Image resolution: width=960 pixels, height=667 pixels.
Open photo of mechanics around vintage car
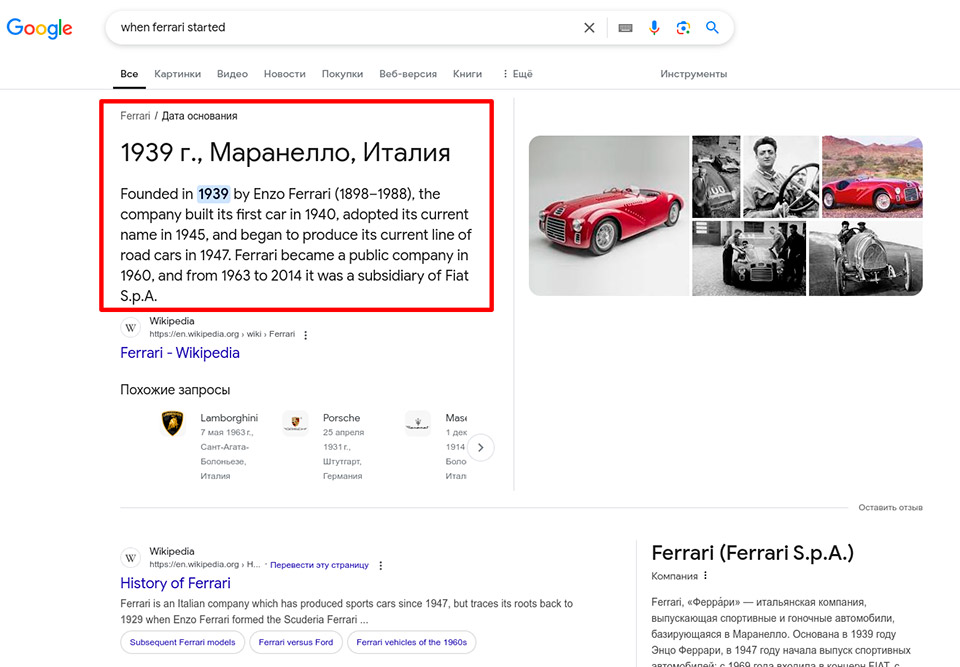coord(749,258)
